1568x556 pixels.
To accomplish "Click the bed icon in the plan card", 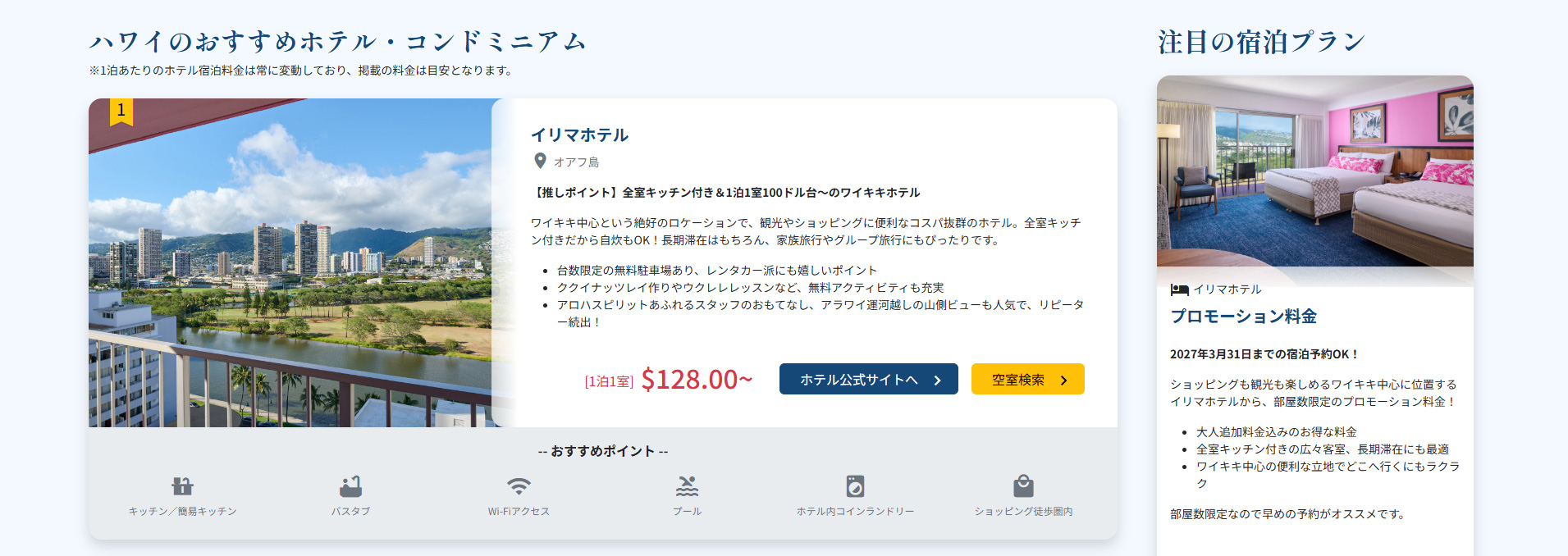I will coord(1179,289).
